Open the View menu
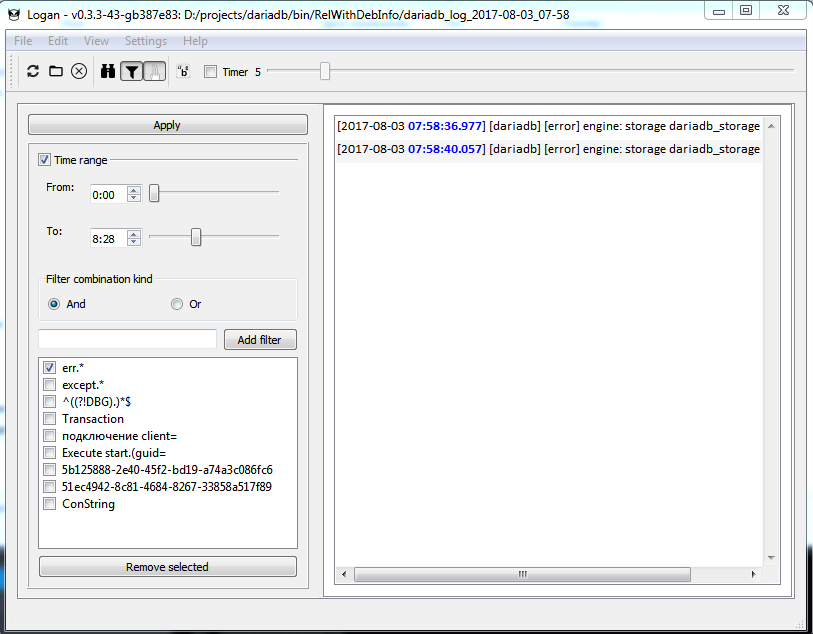813x634 pixels. (96, 40)
